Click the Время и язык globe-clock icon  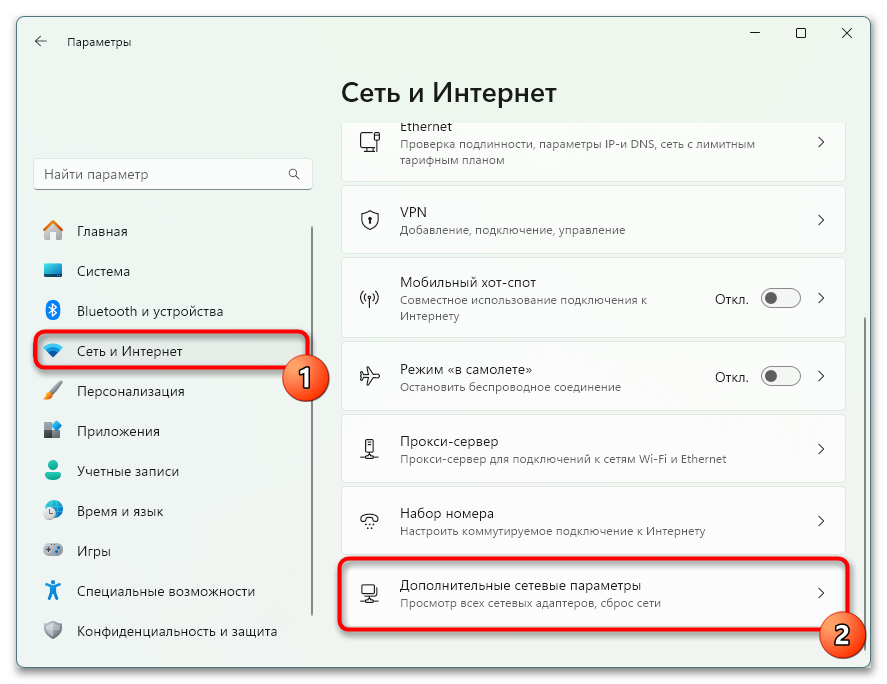pos(53,510)
